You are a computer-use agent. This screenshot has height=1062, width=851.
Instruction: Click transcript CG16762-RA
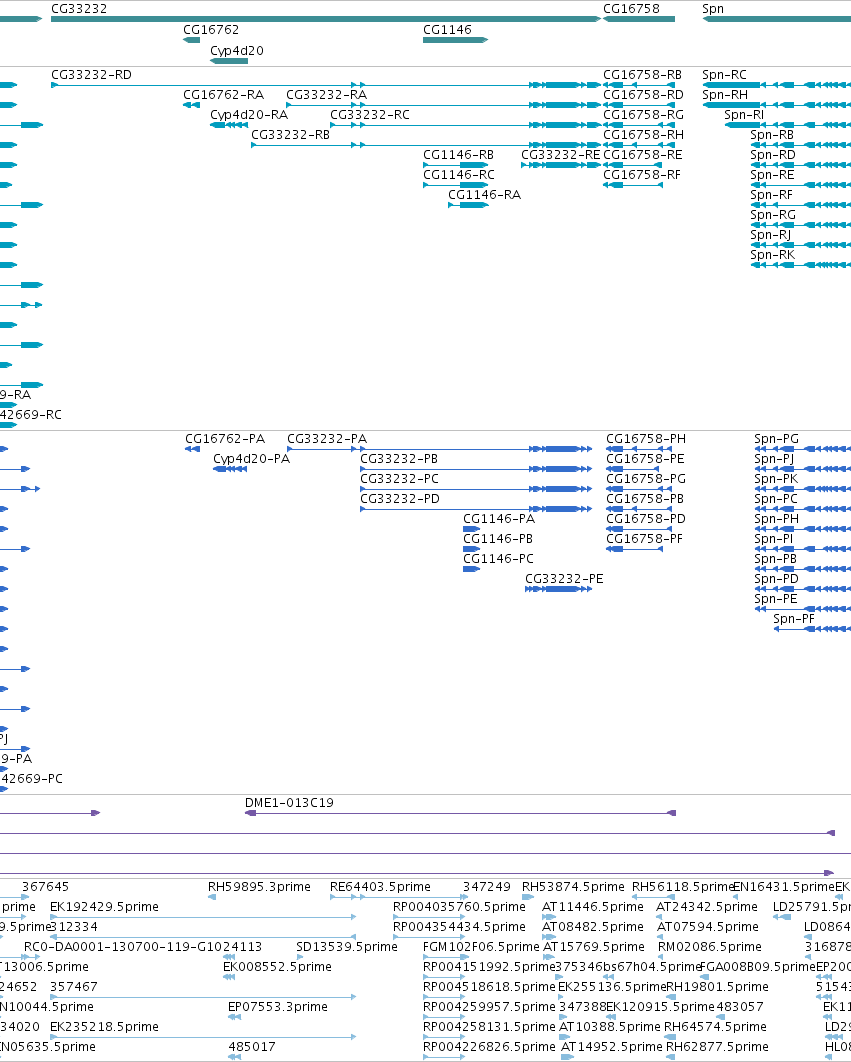(224, 95)
